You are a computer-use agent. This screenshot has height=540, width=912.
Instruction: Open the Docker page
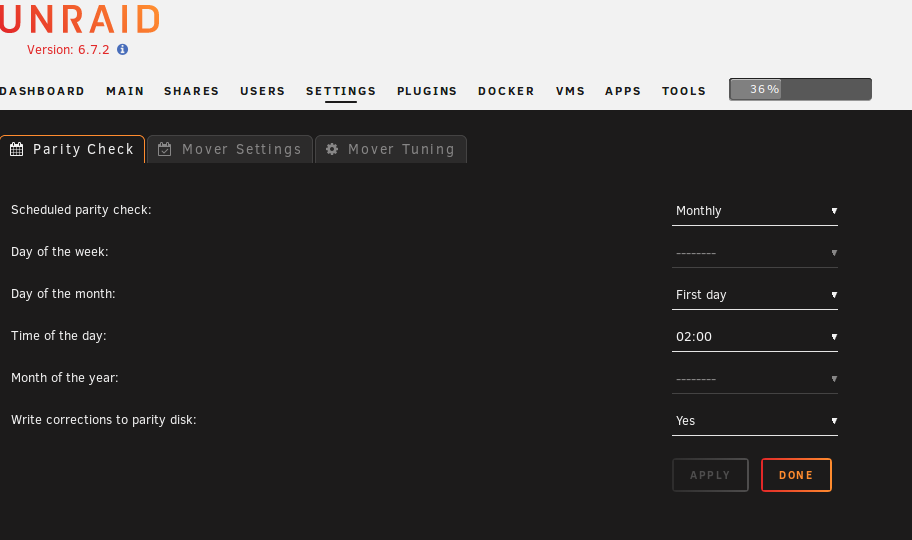(506, 91)
